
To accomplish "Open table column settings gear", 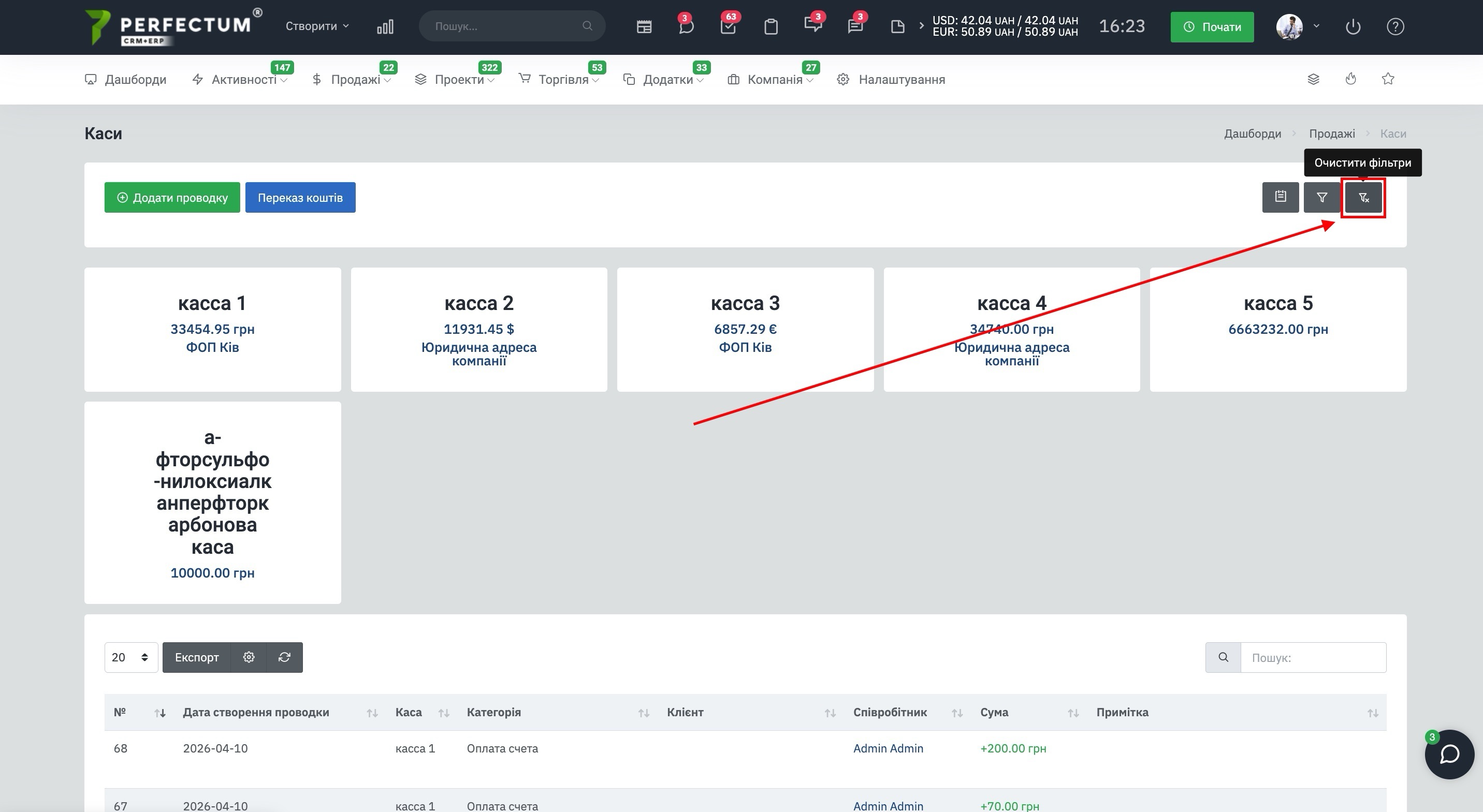I will pyautogui.click(x=249, y=657).
